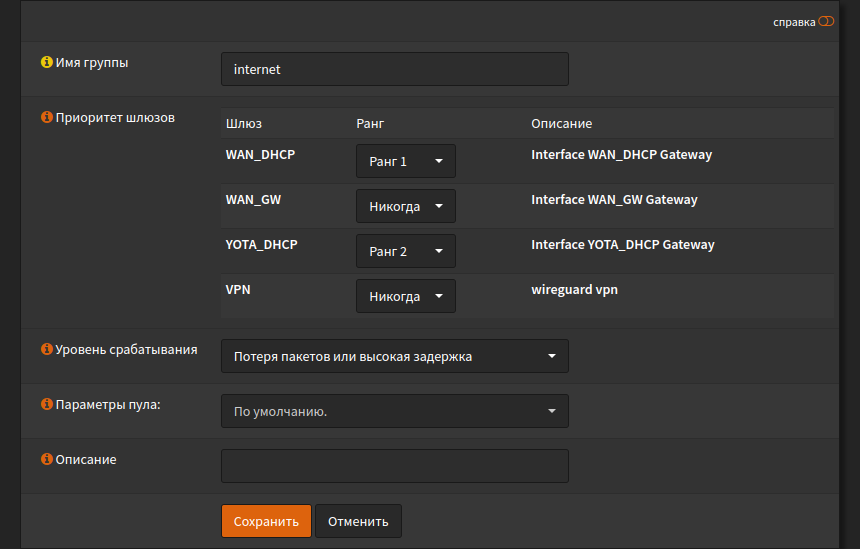
Task: Focus group name field containing internet
Action: [x=395, y=69]
